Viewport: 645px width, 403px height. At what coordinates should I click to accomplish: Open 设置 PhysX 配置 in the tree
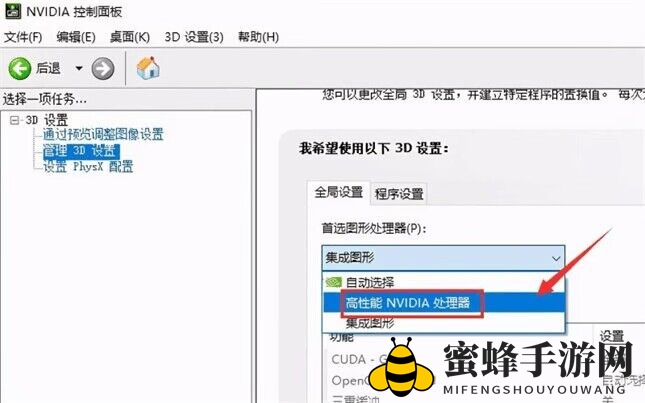click(x=88, y=167)
